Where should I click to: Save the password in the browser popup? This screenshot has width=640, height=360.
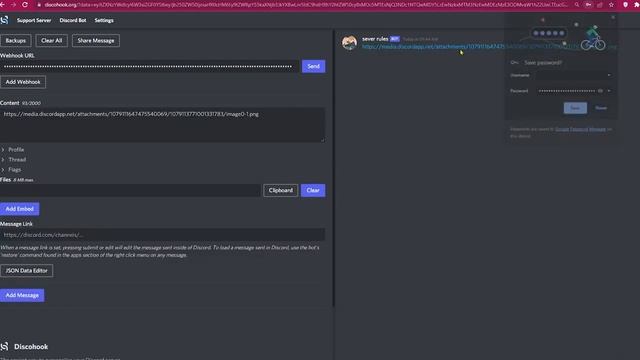click(x=575, y=108)
